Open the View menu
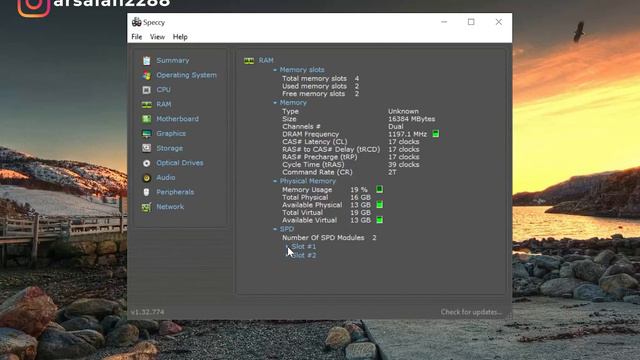The width and height of the screenshot is (640, 360). [x=157, y=37]
